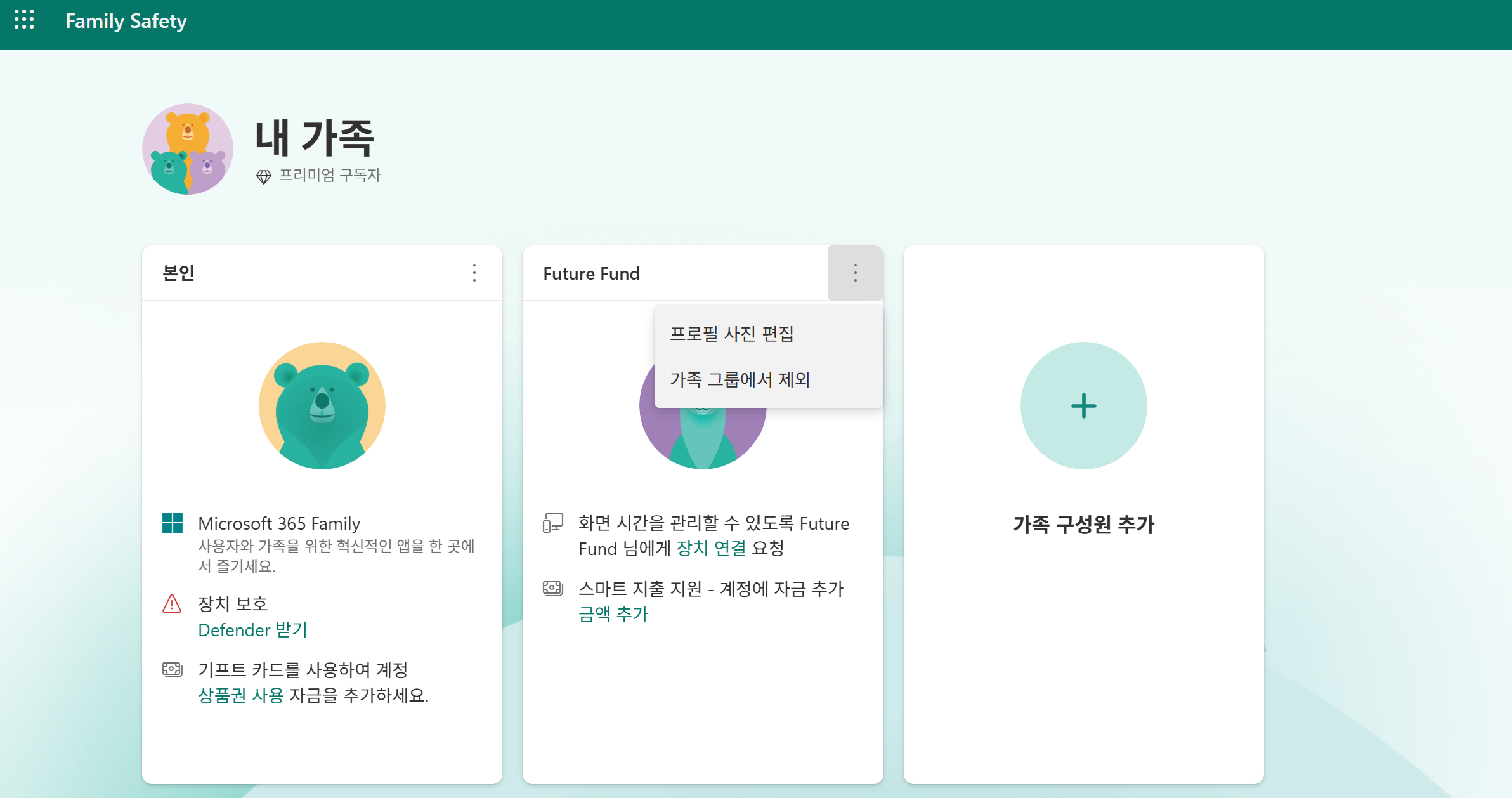Open the 금액 추가 link
1512x798 pixels.
[x=613, y=614]
